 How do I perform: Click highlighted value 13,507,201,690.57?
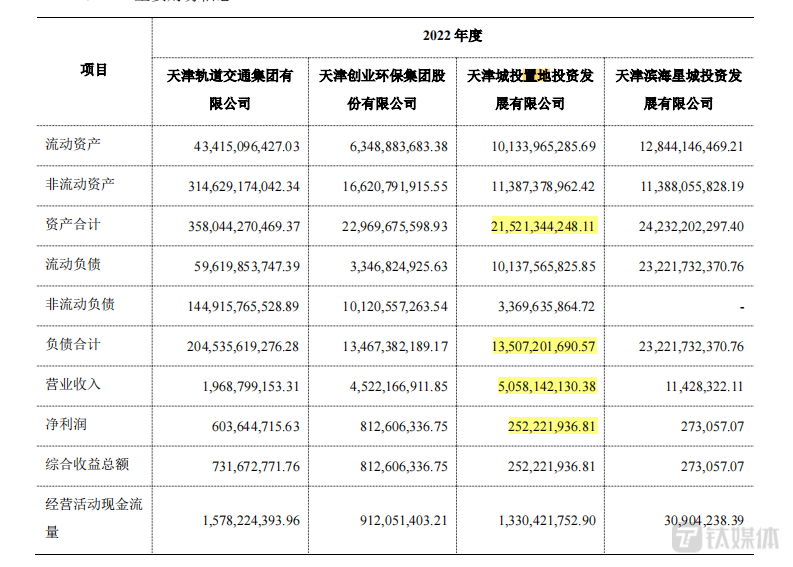tap(544, 346)
